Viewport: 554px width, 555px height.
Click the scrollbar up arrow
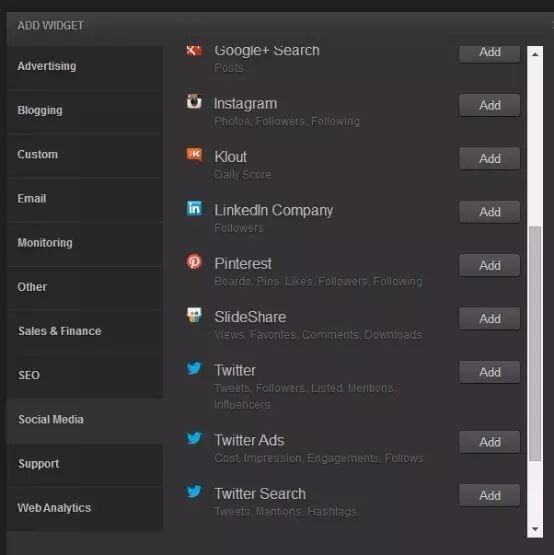pos(535,54)
